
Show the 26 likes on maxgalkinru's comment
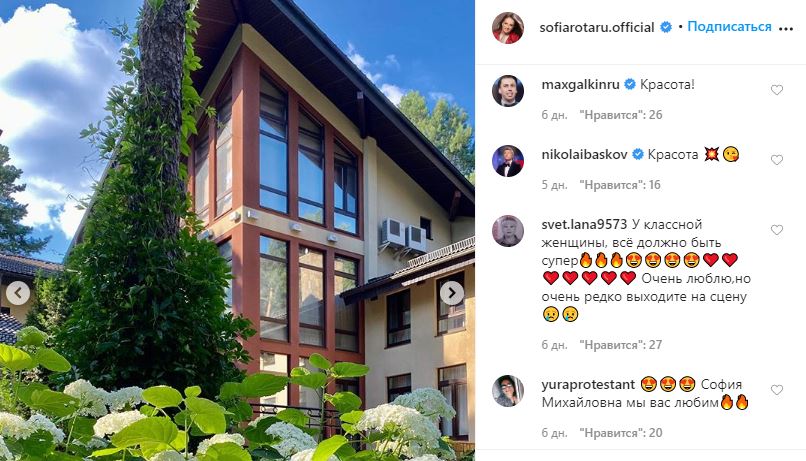tap(621, 115)
